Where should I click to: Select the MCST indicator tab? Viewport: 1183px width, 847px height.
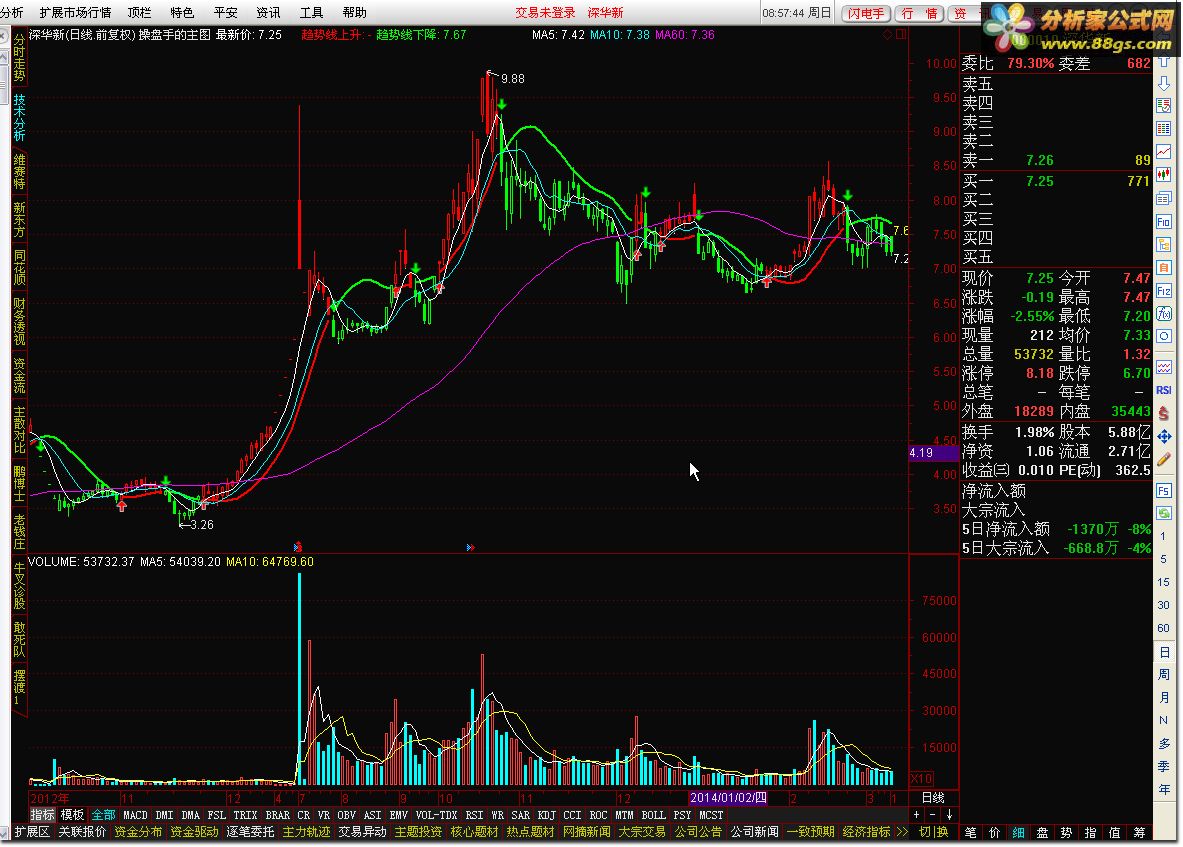711,815
